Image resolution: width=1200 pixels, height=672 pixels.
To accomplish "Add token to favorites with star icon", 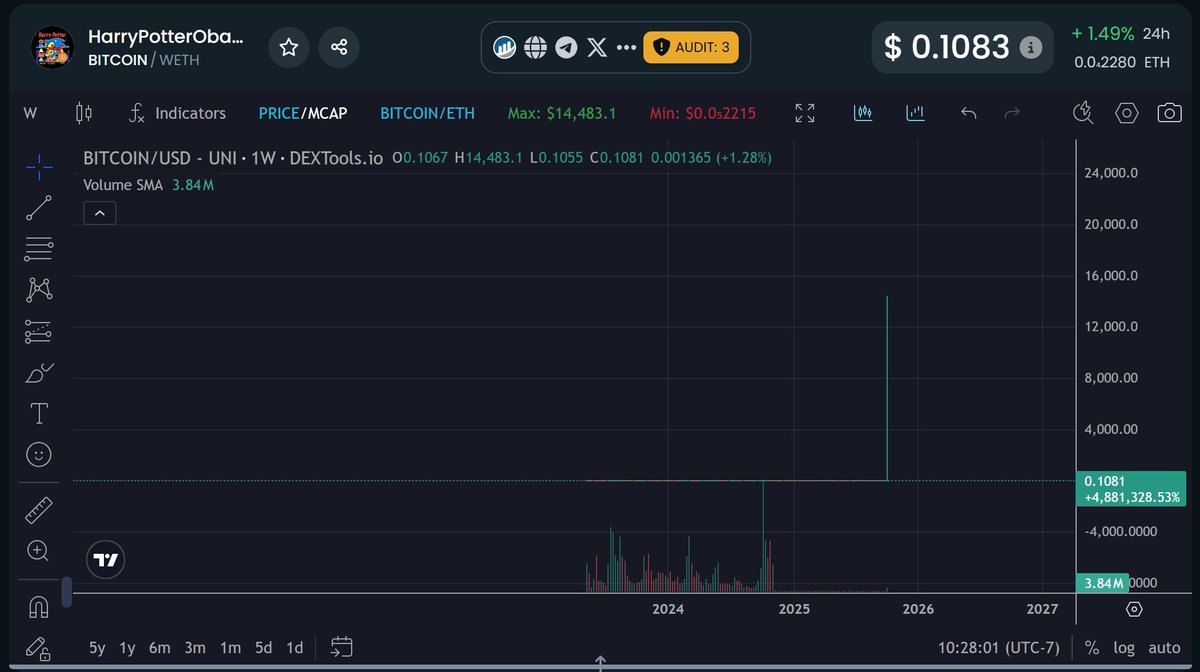I will tap(289, 47).
